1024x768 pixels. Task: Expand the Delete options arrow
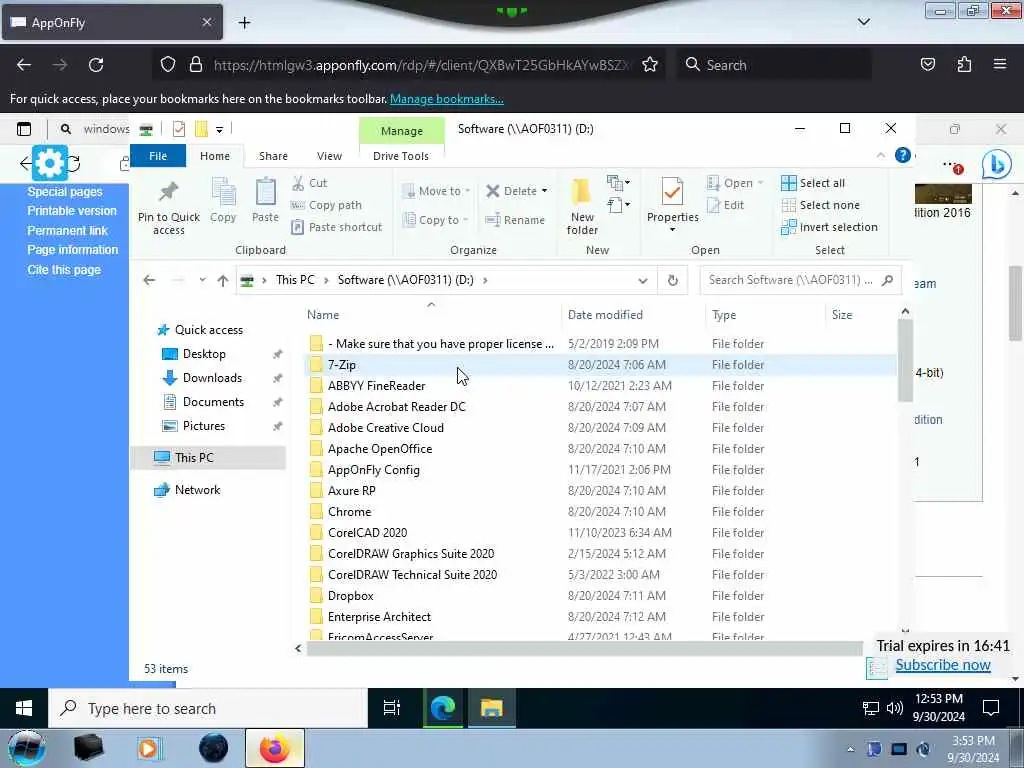(x=545, y=191)
